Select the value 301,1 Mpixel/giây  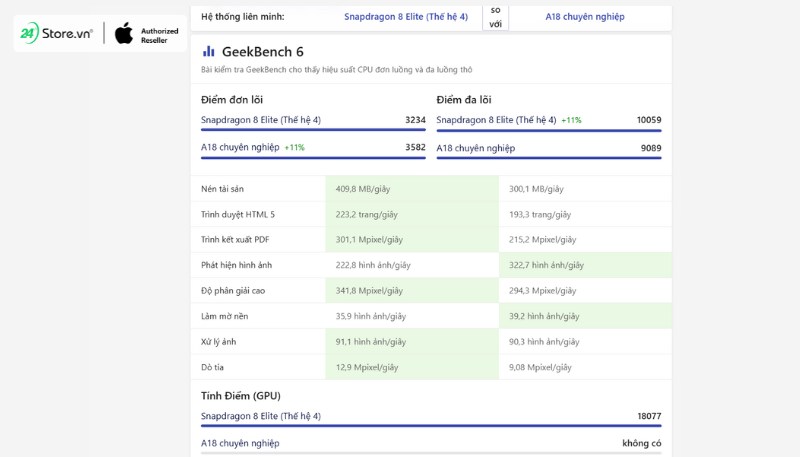369,240
